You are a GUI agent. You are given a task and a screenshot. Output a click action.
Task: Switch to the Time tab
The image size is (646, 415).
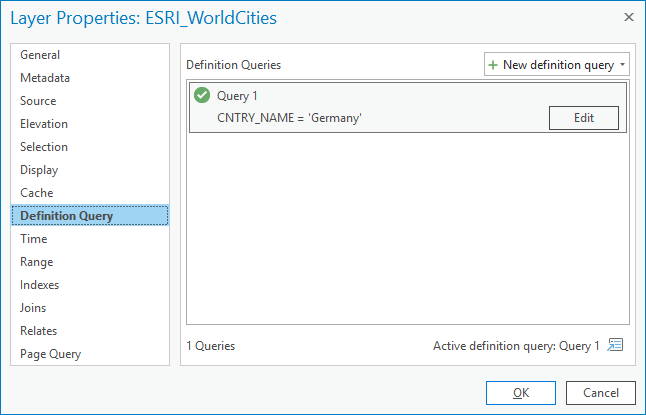click(90, 239)
